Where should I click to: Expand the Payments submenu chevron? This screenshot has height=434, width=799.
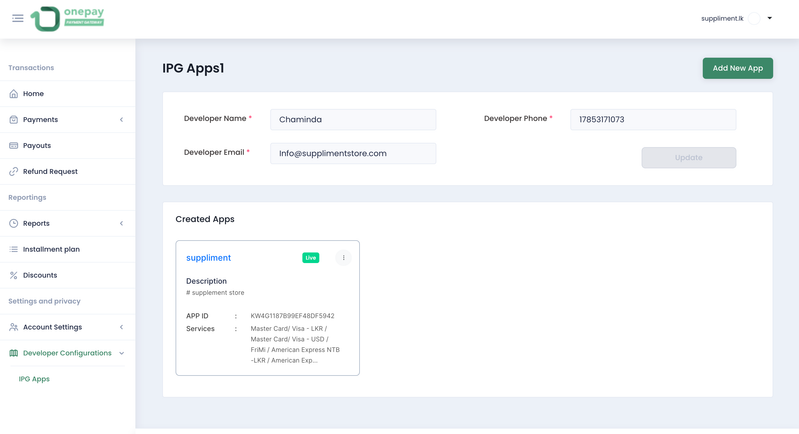coord(121,120)
